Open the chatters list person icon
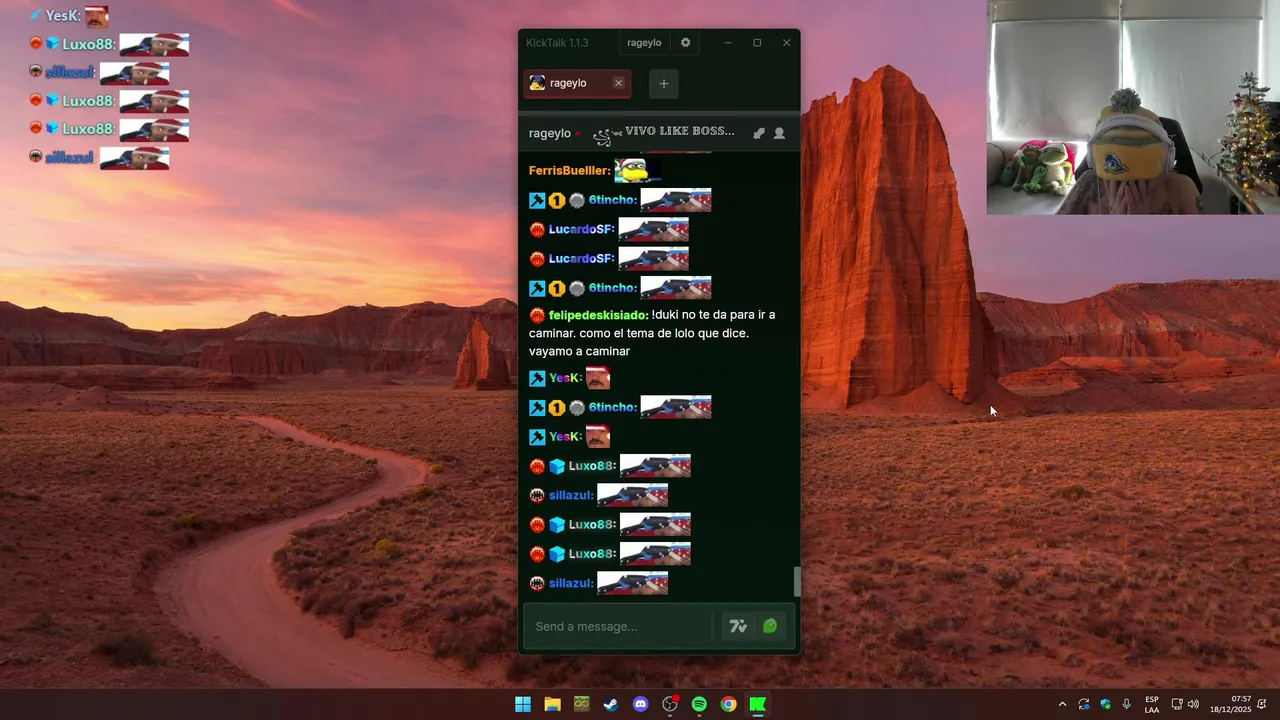1280x720 pixels. 779,133
